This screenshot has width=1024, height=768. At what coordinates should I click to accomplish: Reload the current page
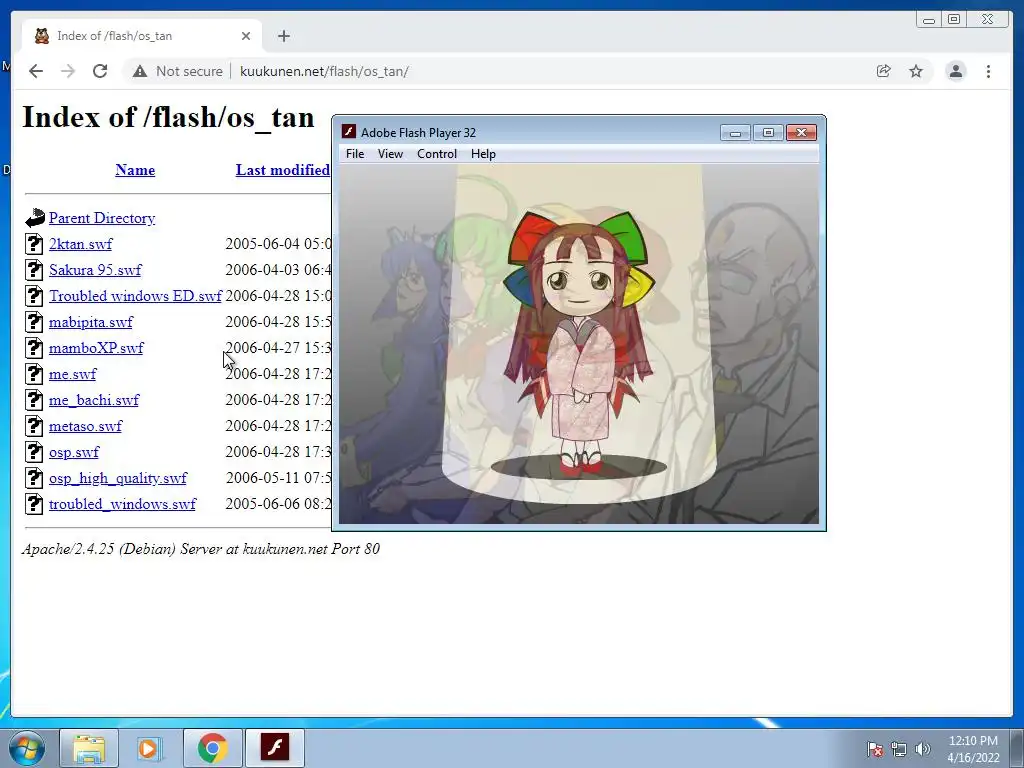coord(100,71)
